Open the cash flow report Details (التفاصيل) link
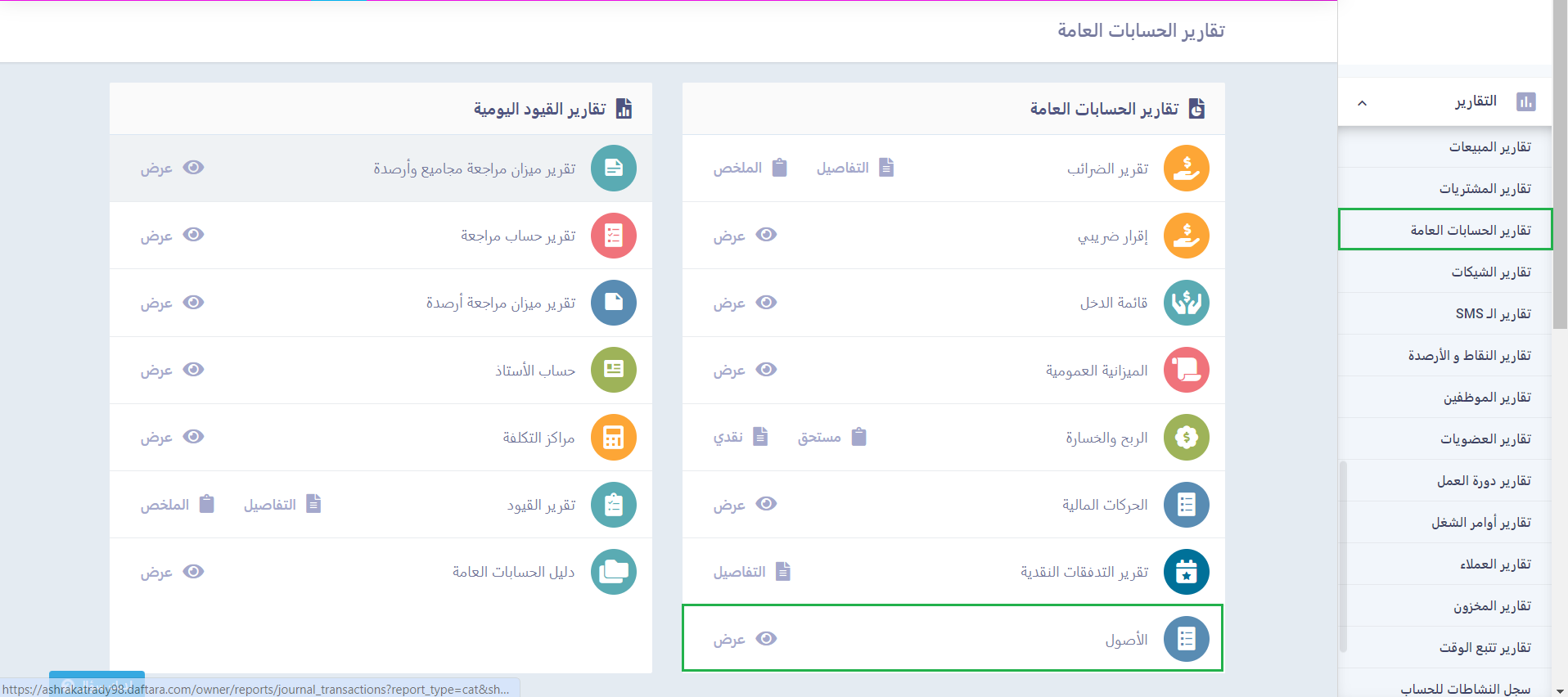This screenshot has width=1568, height=697. coord(751,572)
